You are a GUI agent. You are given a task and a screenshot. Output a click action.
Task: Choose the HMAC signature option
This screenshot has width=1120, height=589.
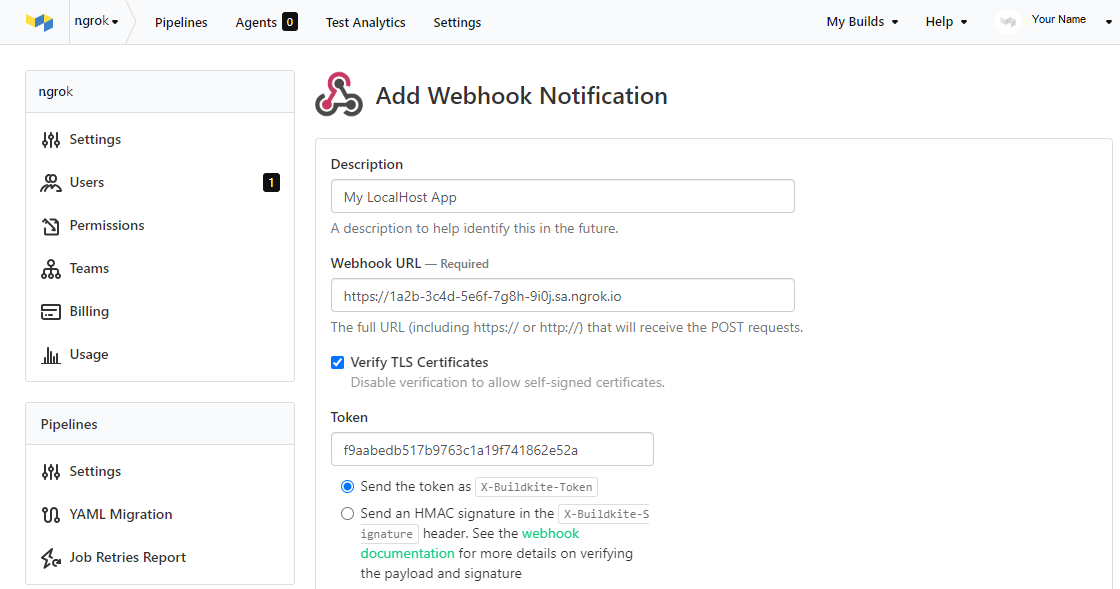[347, 513]
